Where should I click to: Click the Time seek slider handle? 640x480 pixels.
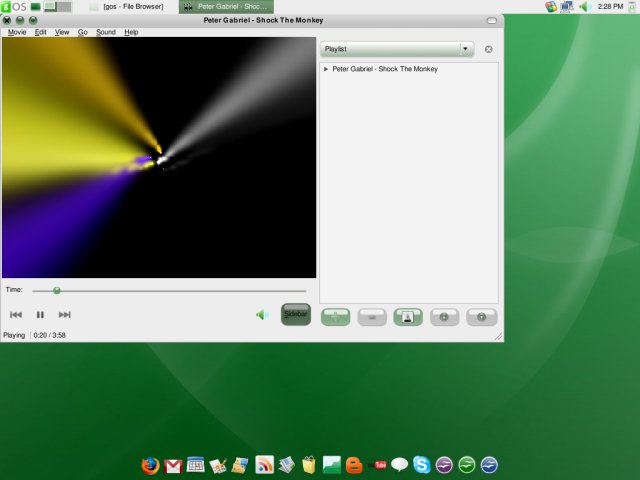[x=57, y=291]
